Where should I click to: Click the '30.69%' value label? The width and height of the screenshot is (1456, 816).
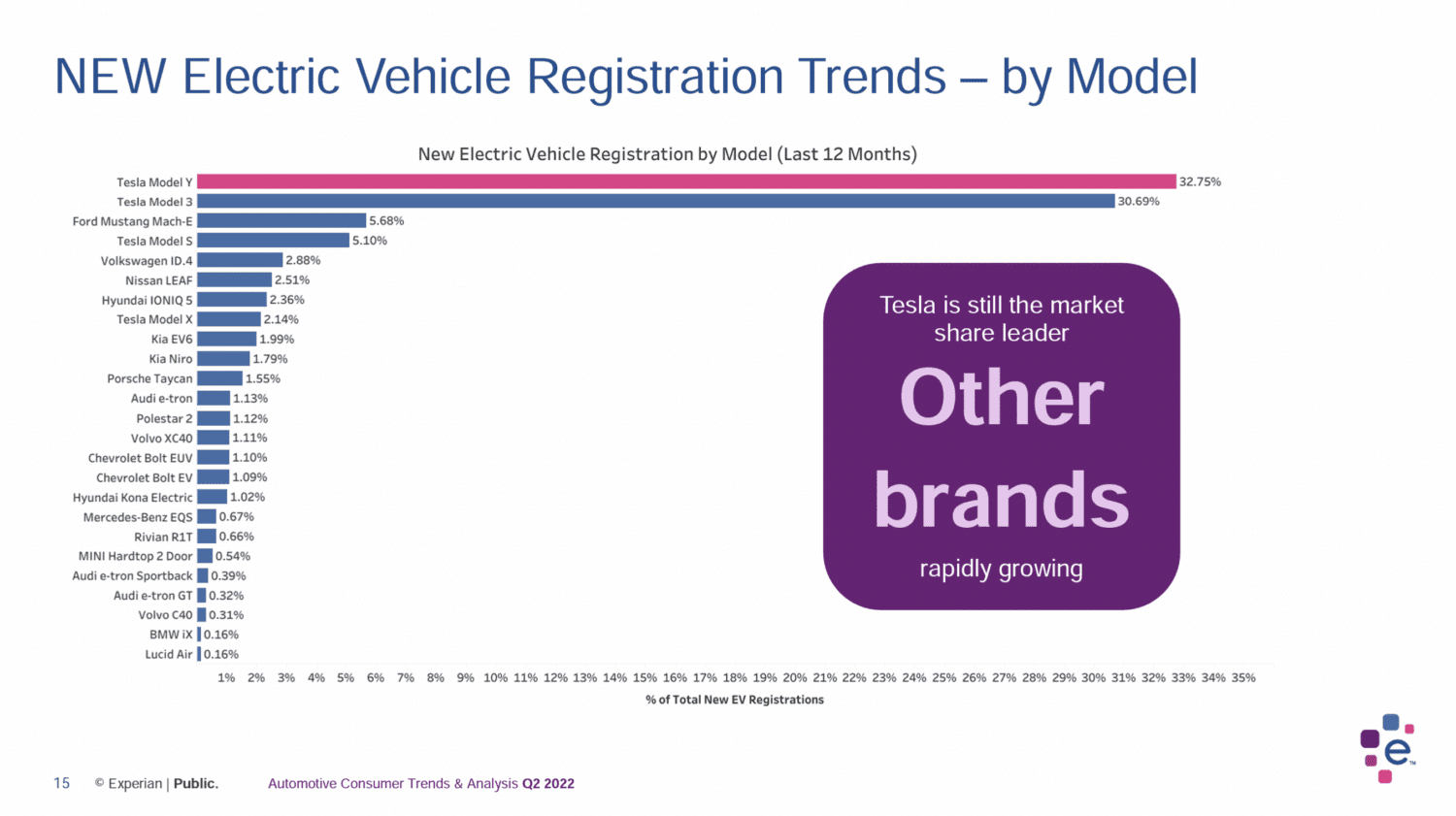1139,201
